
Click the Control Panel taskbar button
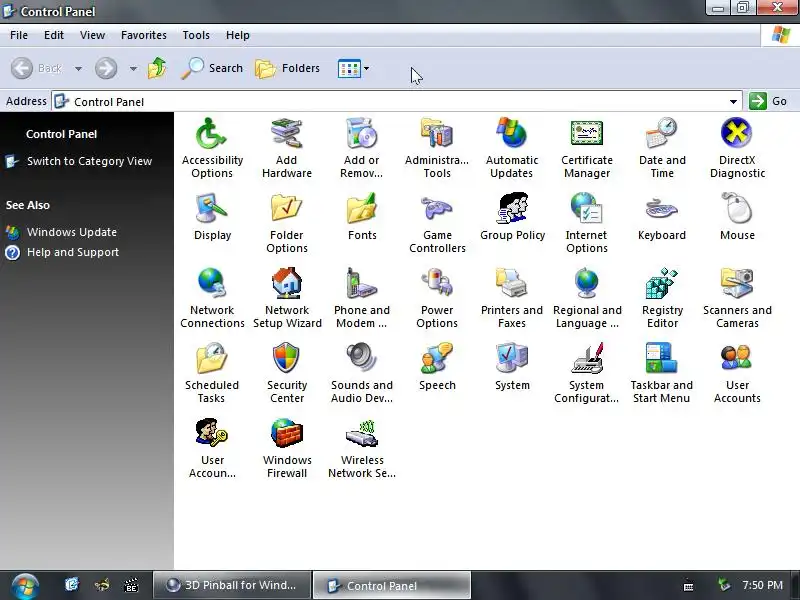coord(391,585)
